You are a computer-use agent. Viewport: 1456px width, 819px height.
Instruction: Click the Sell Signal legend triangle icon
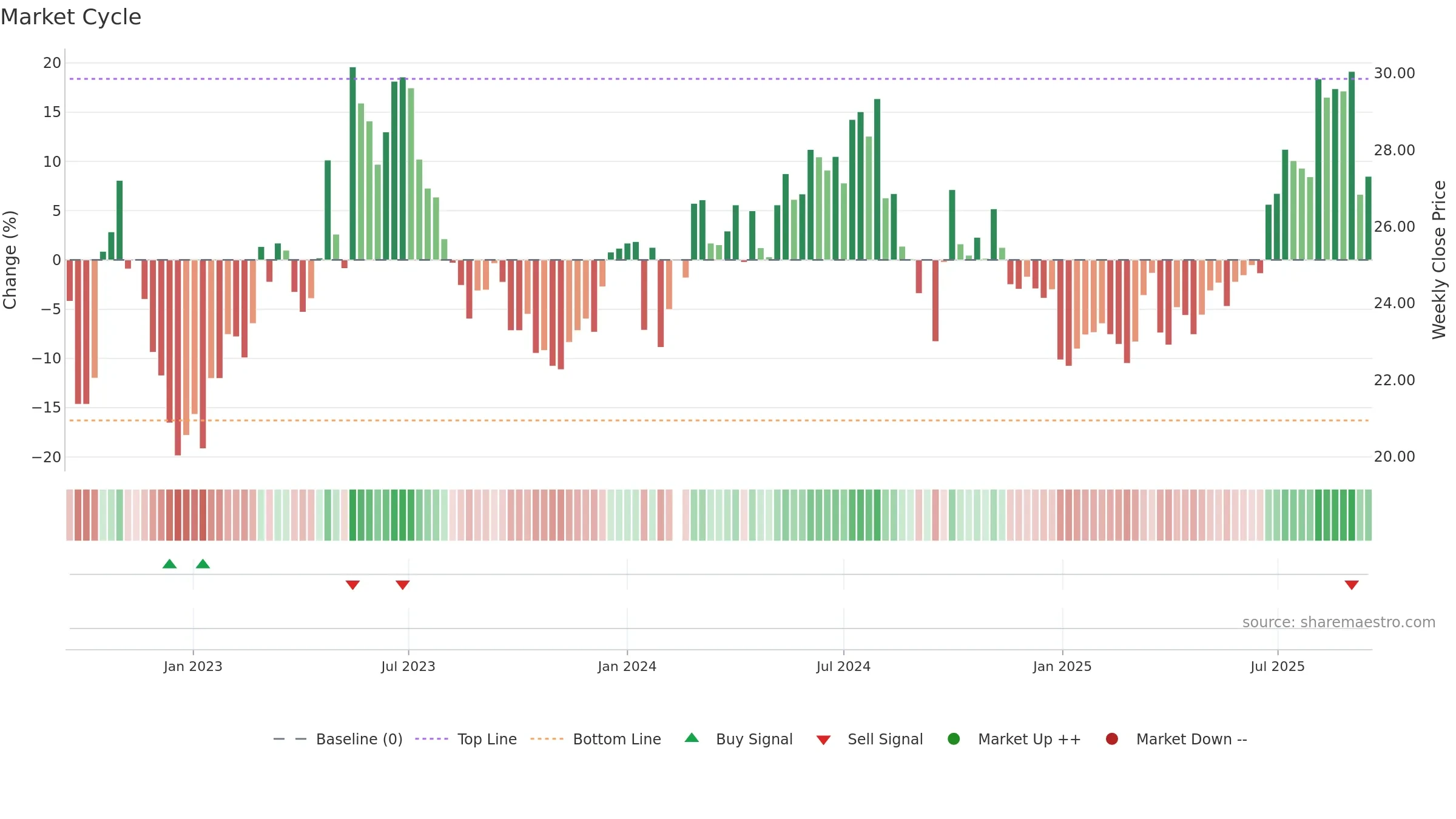823,740
